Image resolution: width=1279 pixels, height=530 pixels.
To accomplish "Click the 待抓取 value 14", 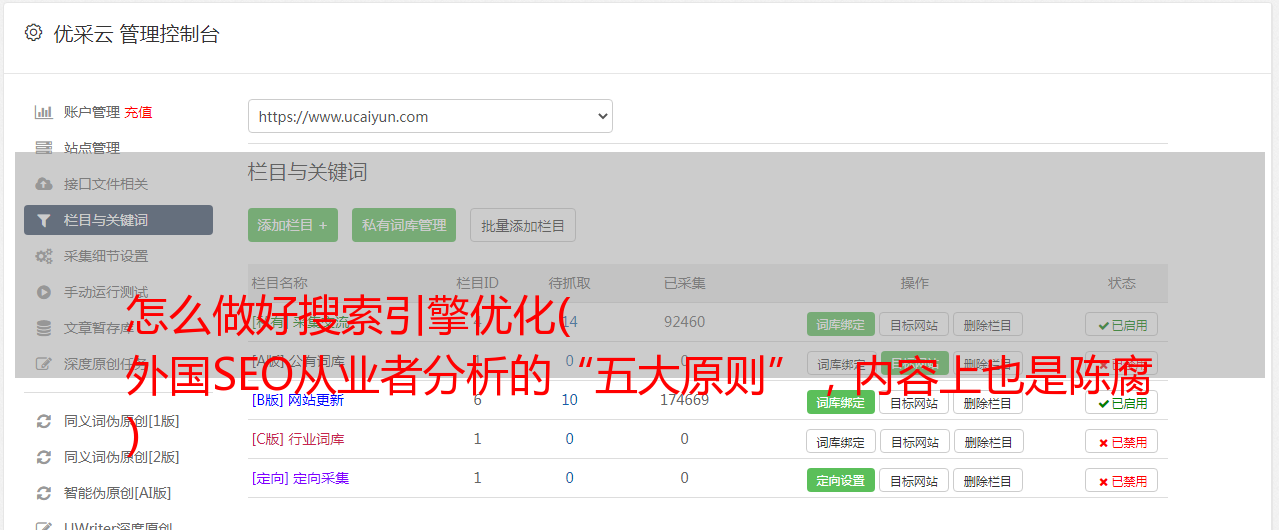I will click(569, 322).
